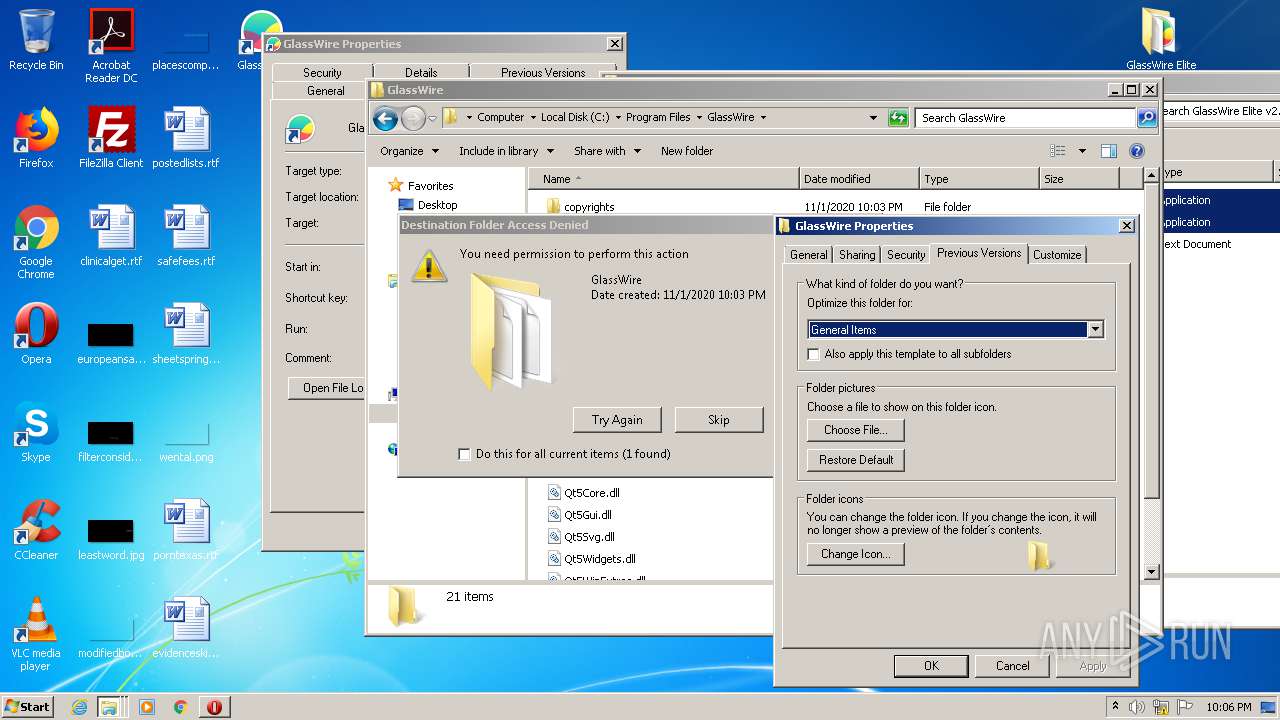Open the General Items optimize dropdown
The height and width of the screenshot is (720, 1280).
pyautogui.click(x=1096, y=330)
